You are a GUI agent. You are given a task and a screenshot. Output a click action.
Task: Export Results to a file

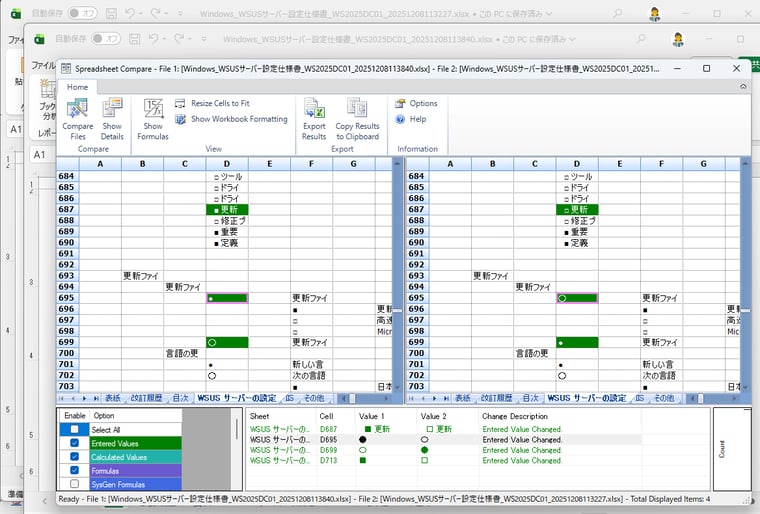tap(314, 118)
